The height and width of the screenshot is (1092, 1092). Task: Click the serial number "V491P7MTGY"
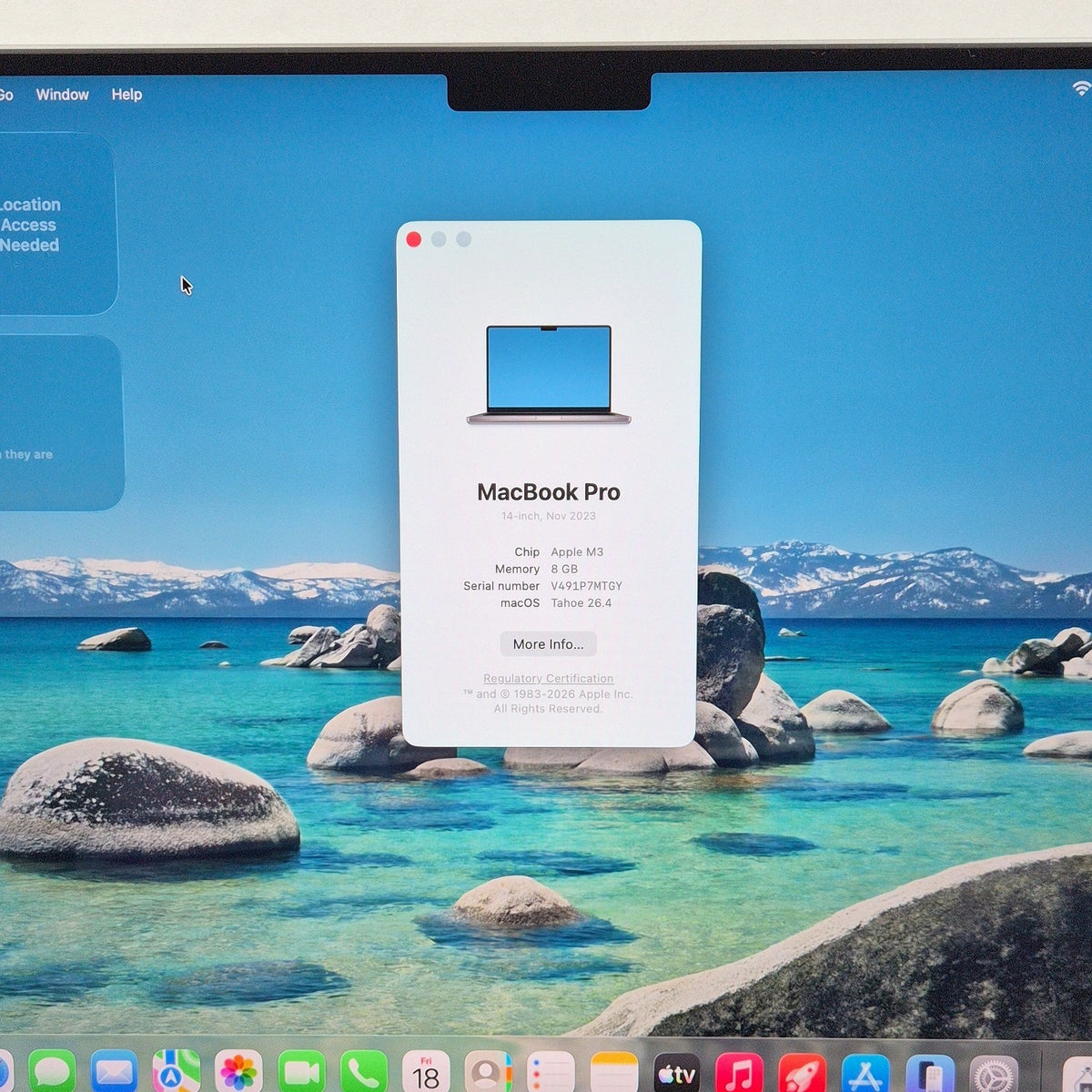(x=587, y=586)
